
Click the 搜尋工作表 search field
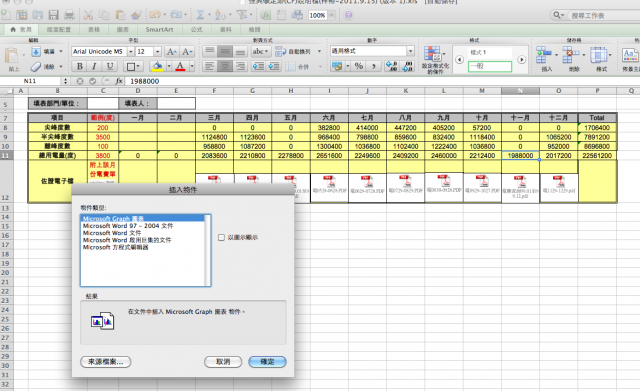coord(604,16)
